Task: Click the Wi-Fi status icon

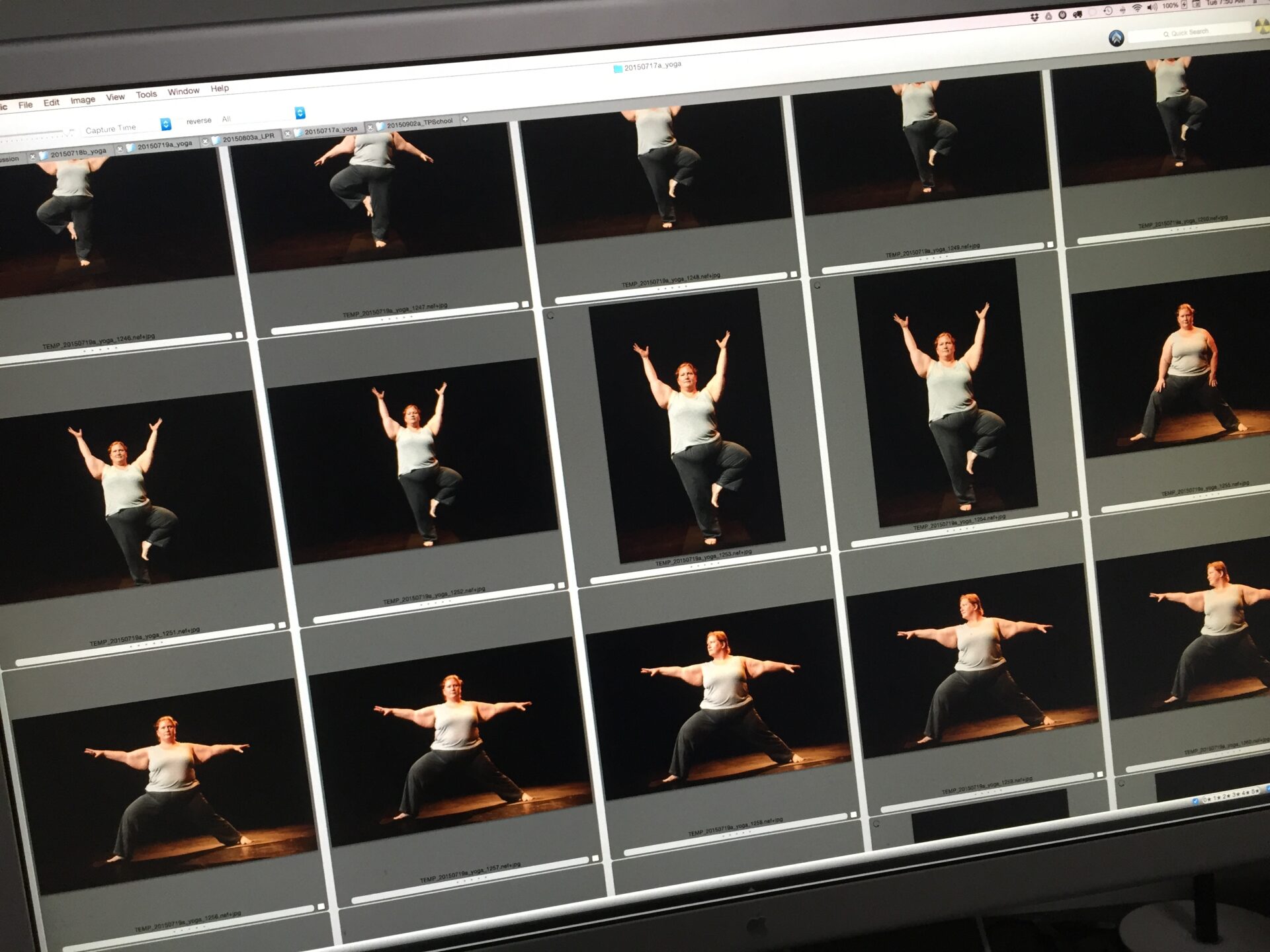Action: [1137, 9]
